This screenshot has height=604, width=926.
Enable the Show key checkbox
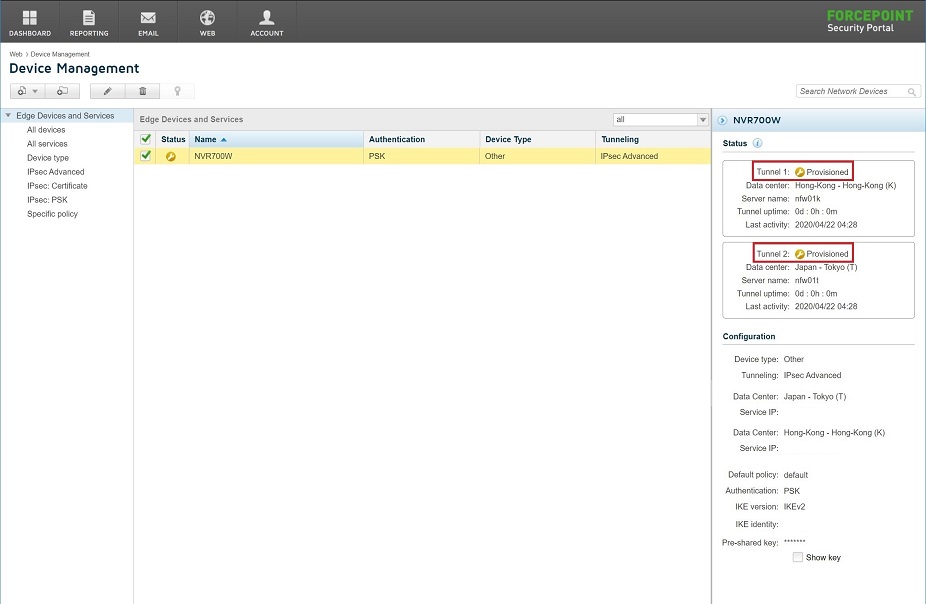[797, 557]
